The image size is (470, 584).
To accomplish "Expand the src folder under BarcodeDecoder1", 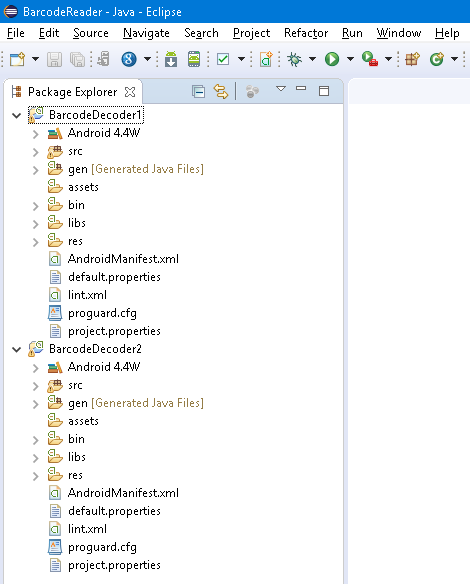I will click(x=35, y=152).
